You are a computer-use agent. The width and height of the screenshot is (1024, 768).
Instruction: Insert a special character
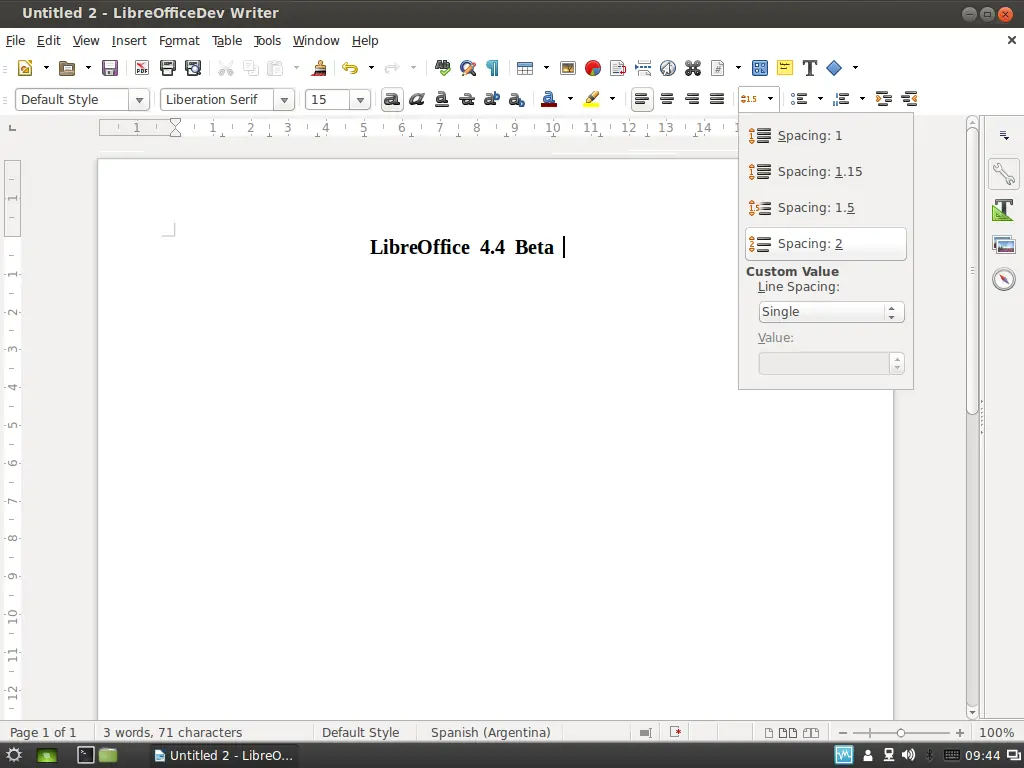pos(692,68)
